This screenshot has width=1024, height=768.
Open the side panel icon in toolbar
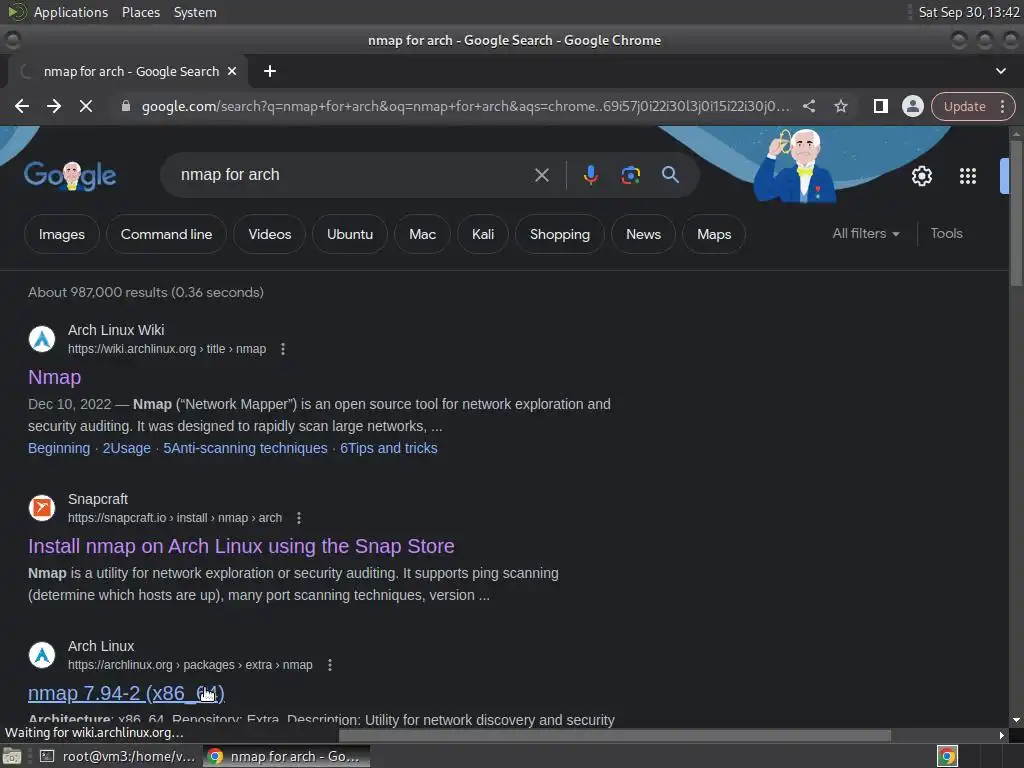(880, 106)
